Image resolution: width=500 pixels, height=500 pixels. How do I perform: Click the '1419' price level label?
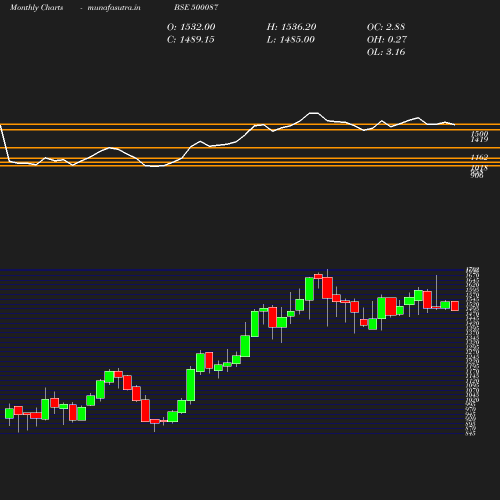(x=479, y=139)
